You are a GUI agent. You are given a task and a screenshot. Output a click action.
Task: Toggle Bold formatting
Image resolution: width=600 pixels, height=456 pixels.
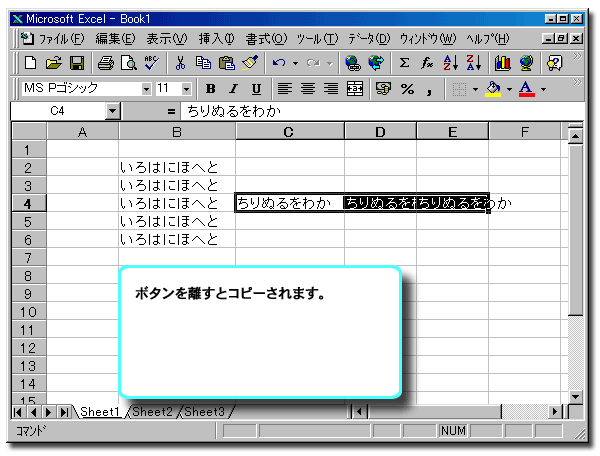(210, 89)
